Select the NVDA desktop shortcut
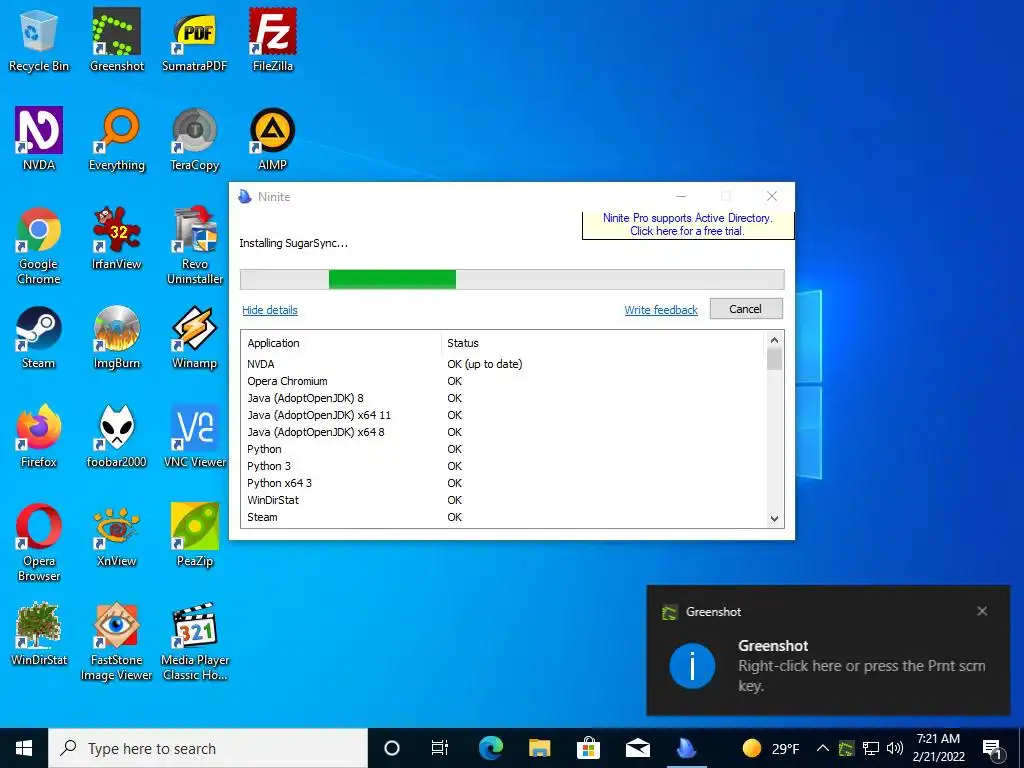1024x768 pixels. pyautogui.click(x=39, y=138)
